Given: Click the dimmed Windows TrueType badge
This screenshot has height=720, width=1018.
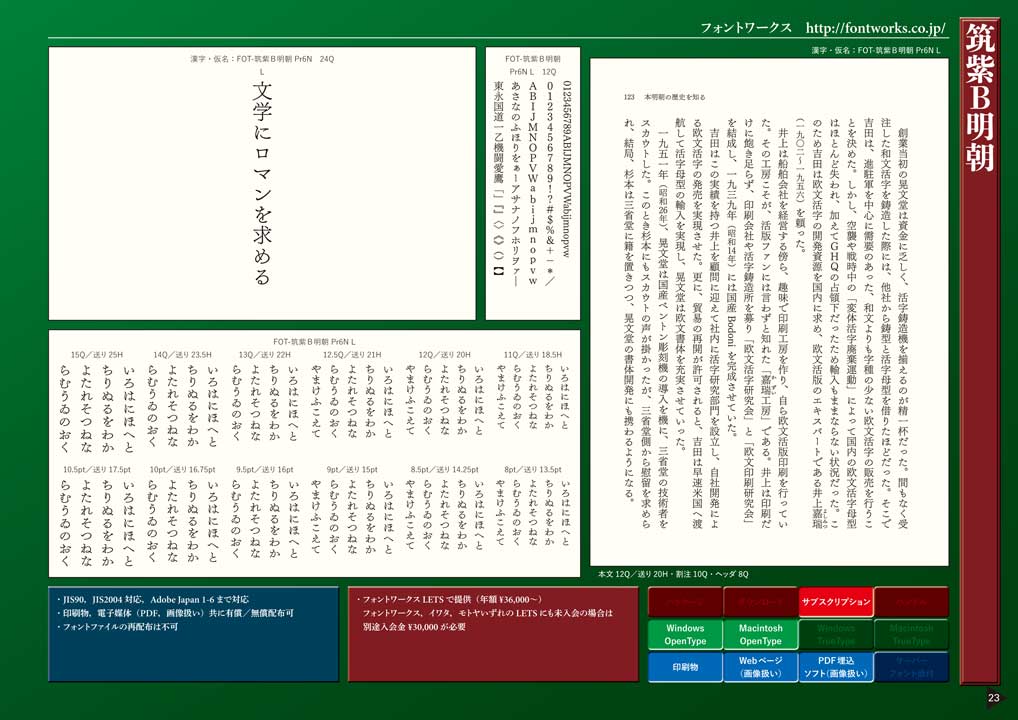Looking at the screenshot, I should coord(836,634).
